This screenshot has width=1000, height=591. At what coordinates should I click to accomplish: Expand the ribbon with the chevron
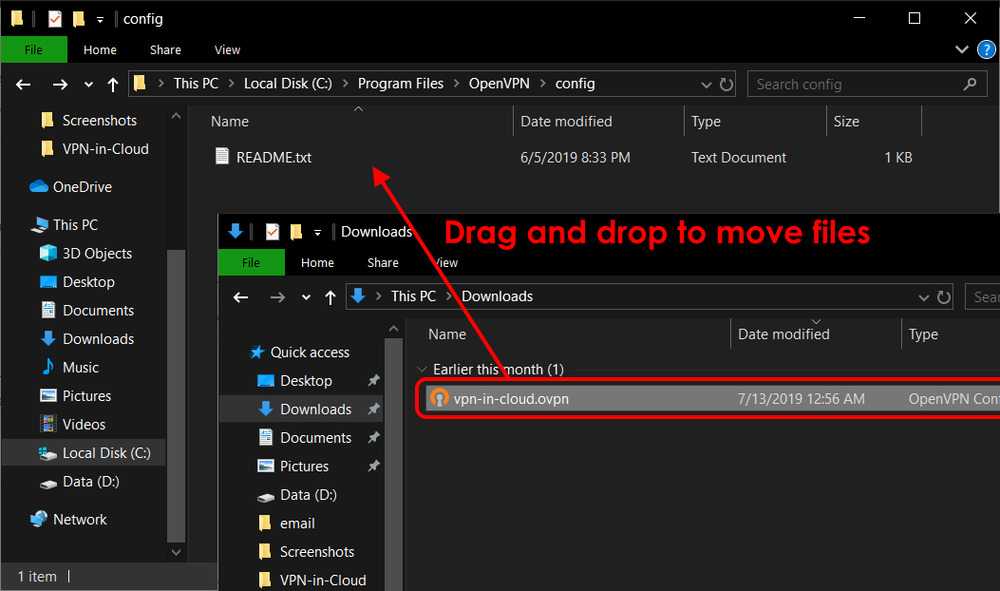point(962,50)
